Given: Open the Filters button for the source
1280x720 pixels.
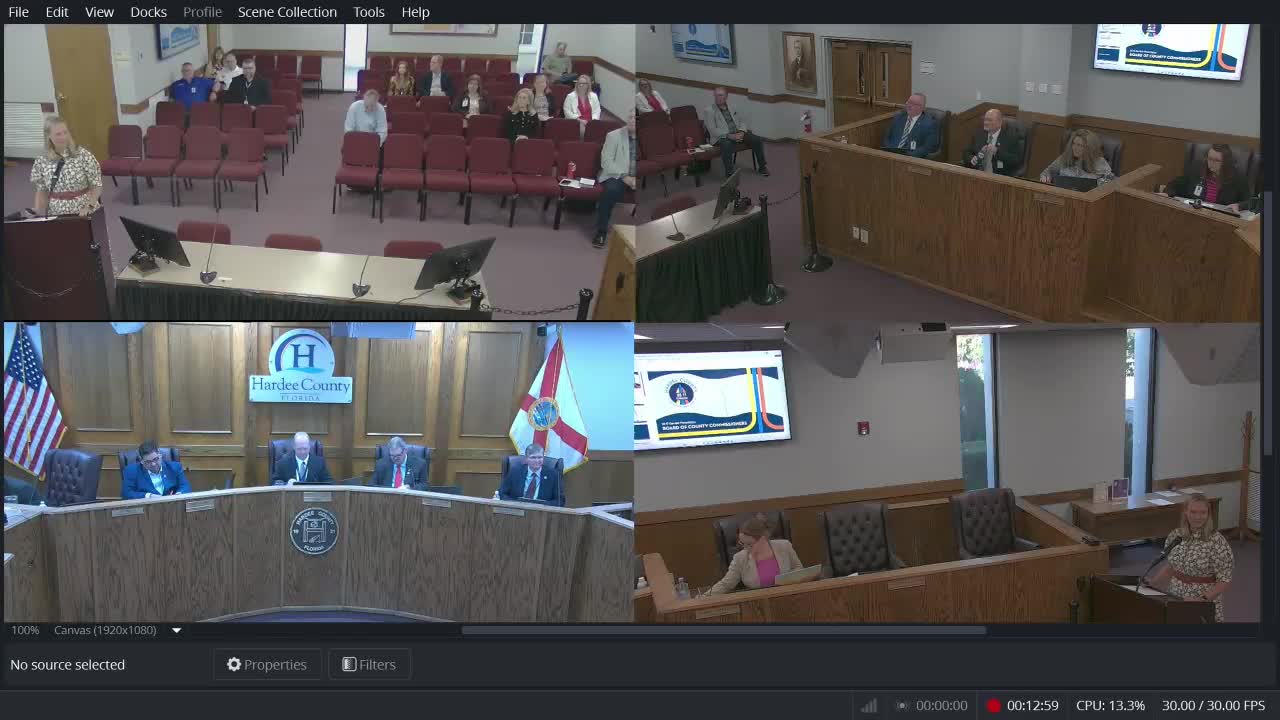Looking at the screenshot, I should pos(369,664).
